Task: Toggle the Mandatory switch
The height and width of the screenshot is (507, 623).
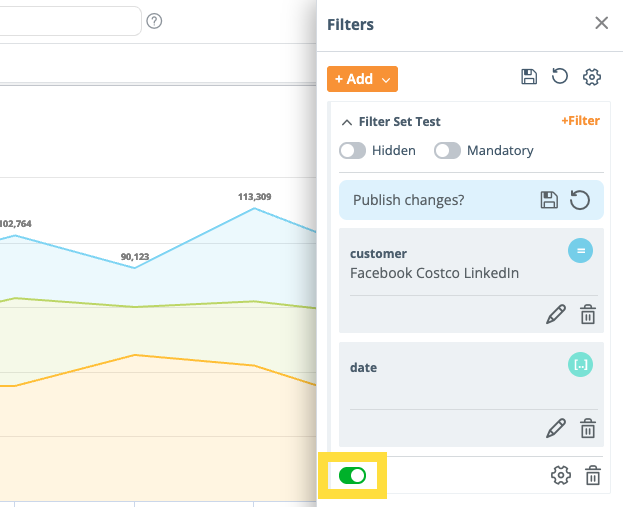Action: (447, 151)
